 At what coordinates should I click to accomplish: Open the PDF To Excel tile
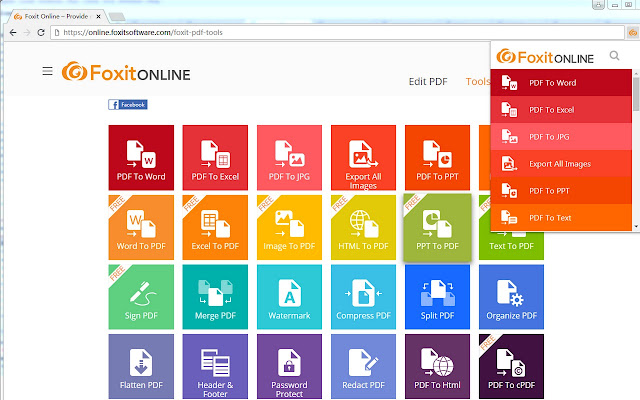coord(215,158)
